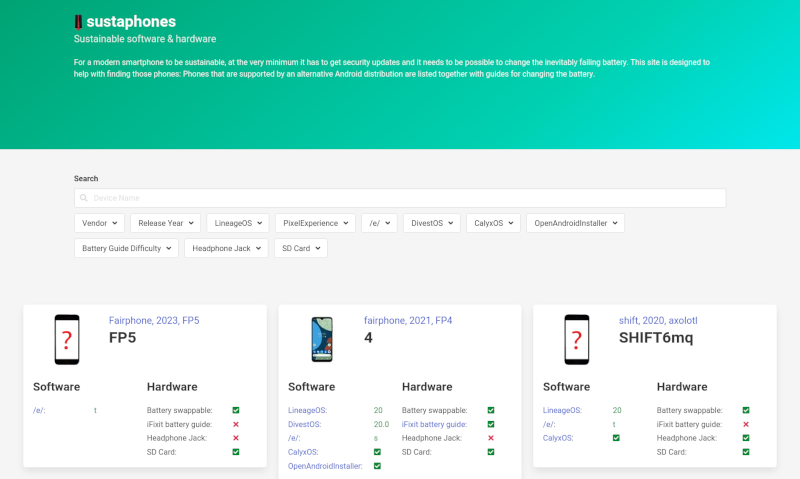Open the CalyxOS filter dropdown
Image resolution: width=800 pixels, height=479 pixels.
pos(493,223)
